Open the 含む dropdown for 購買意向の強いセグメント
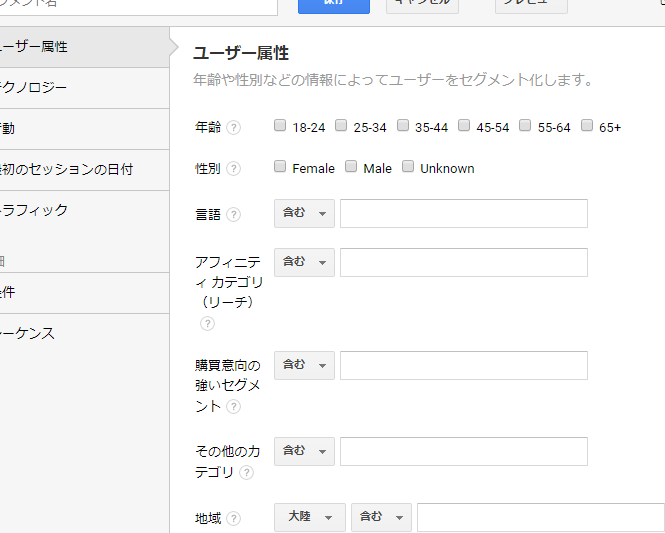The image size is (665, 533). [x=304, y=366]
